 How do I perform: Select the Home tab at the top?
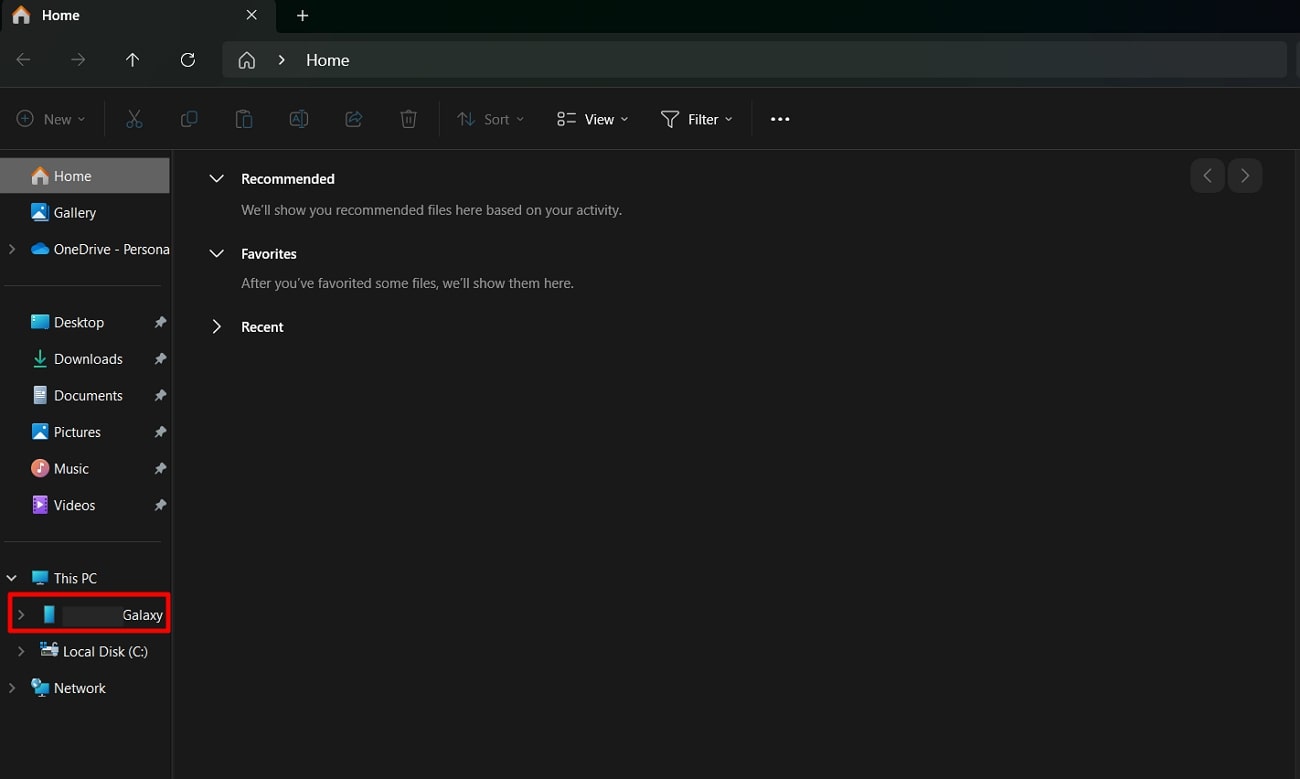pos(60,15)
